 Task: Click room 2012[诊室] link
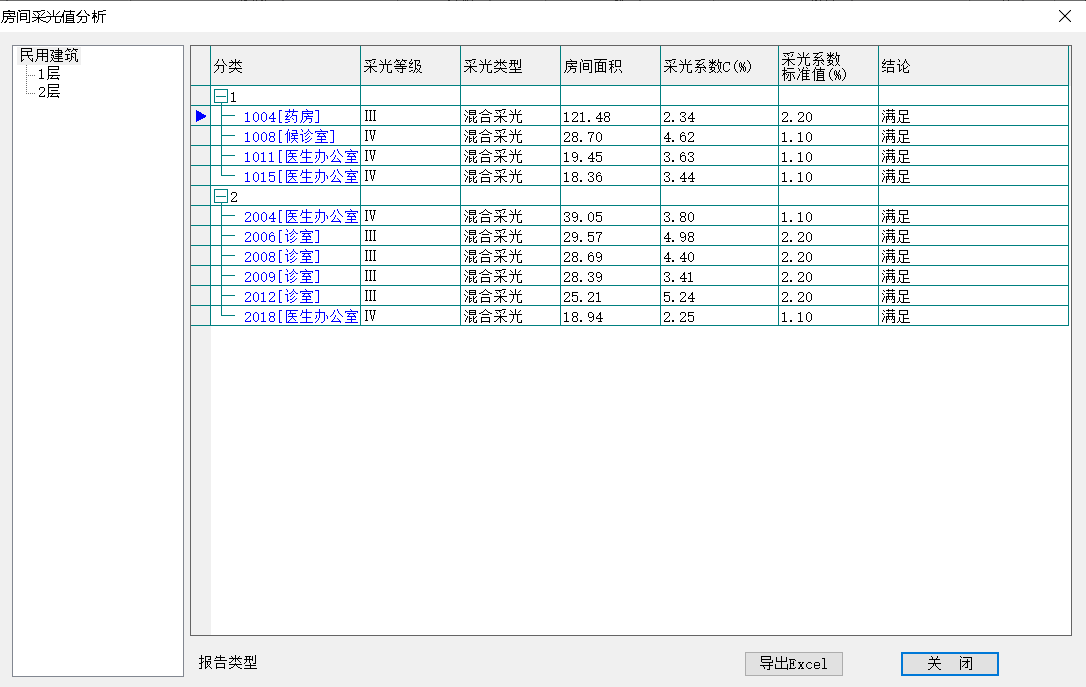click(x=282, y=297)
